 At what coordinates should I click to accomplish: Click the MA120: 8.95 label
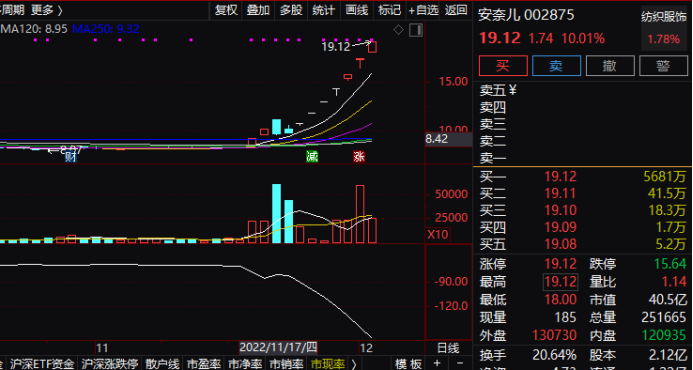pyautogui.click(x=34, y=29)
